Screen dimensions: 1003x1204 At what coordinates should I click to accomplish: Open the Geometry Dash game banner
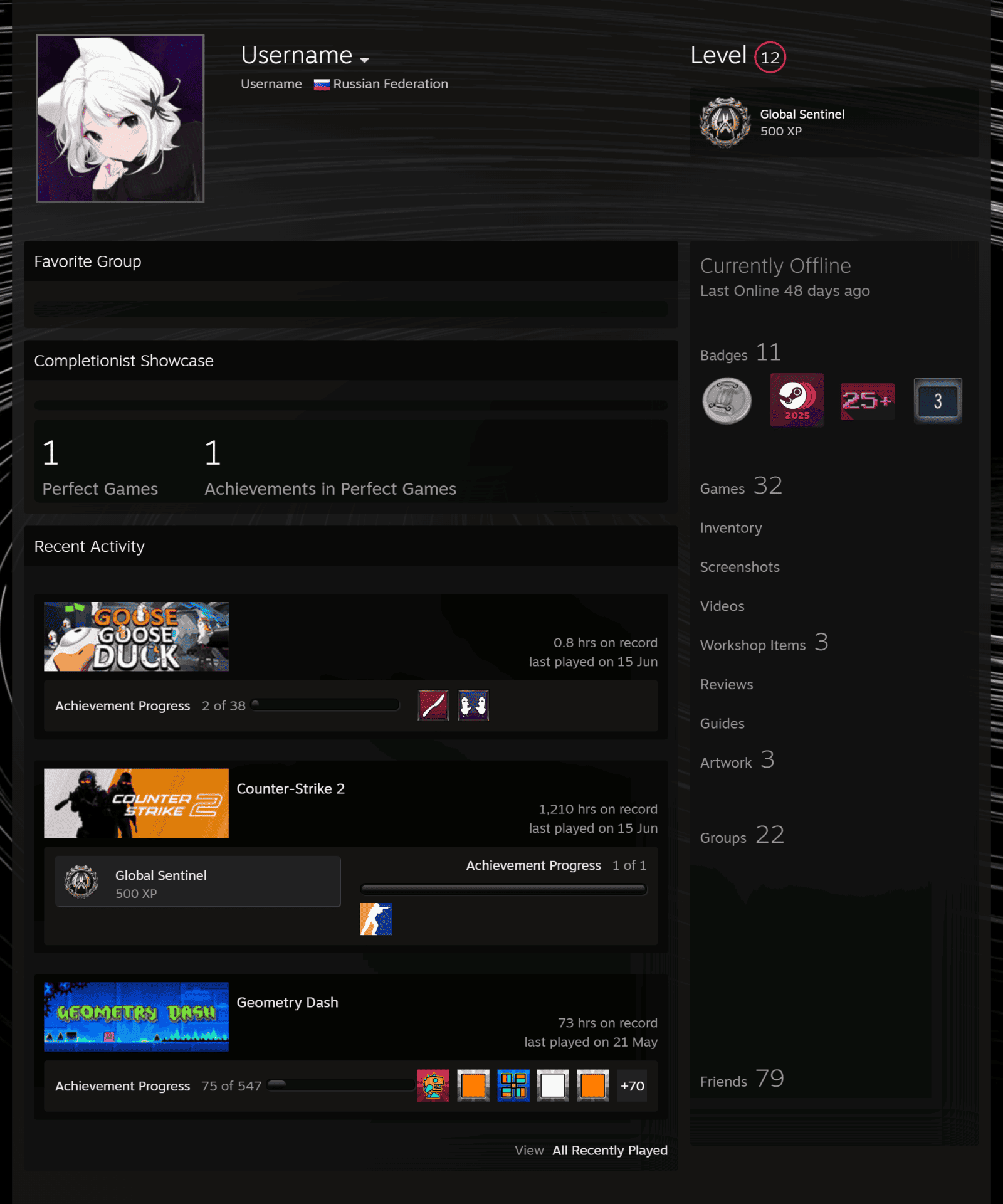(x=136, y=1017)
